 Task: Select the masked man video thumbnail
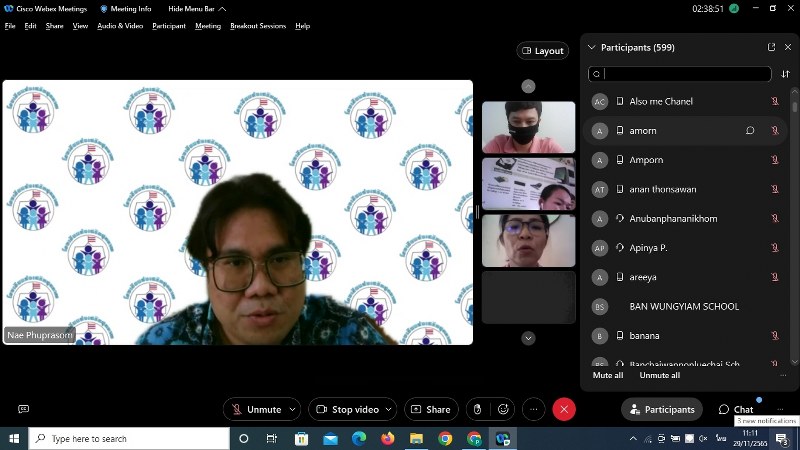(x=529, y=127)
